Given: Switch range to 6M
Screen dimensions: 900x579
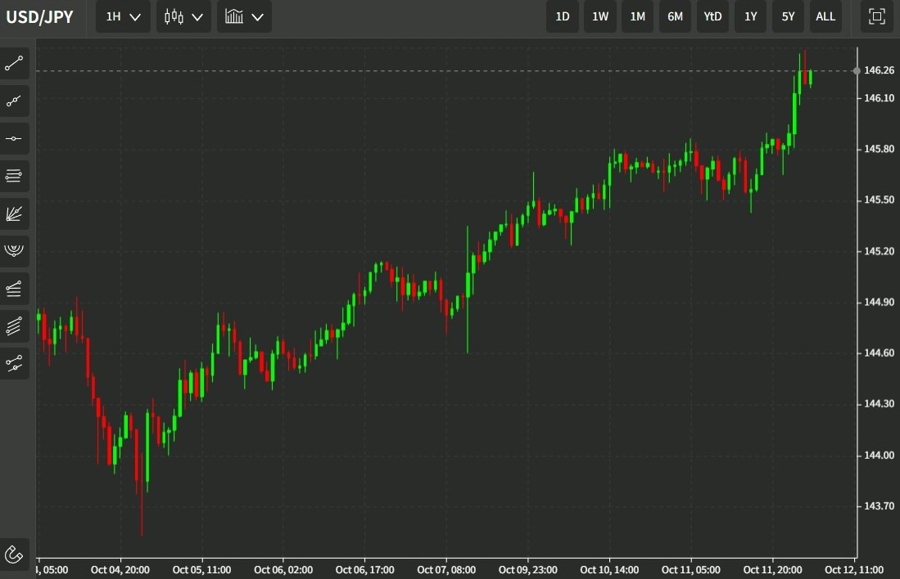Looking at the screenshot, I should (x=675, y=17).
